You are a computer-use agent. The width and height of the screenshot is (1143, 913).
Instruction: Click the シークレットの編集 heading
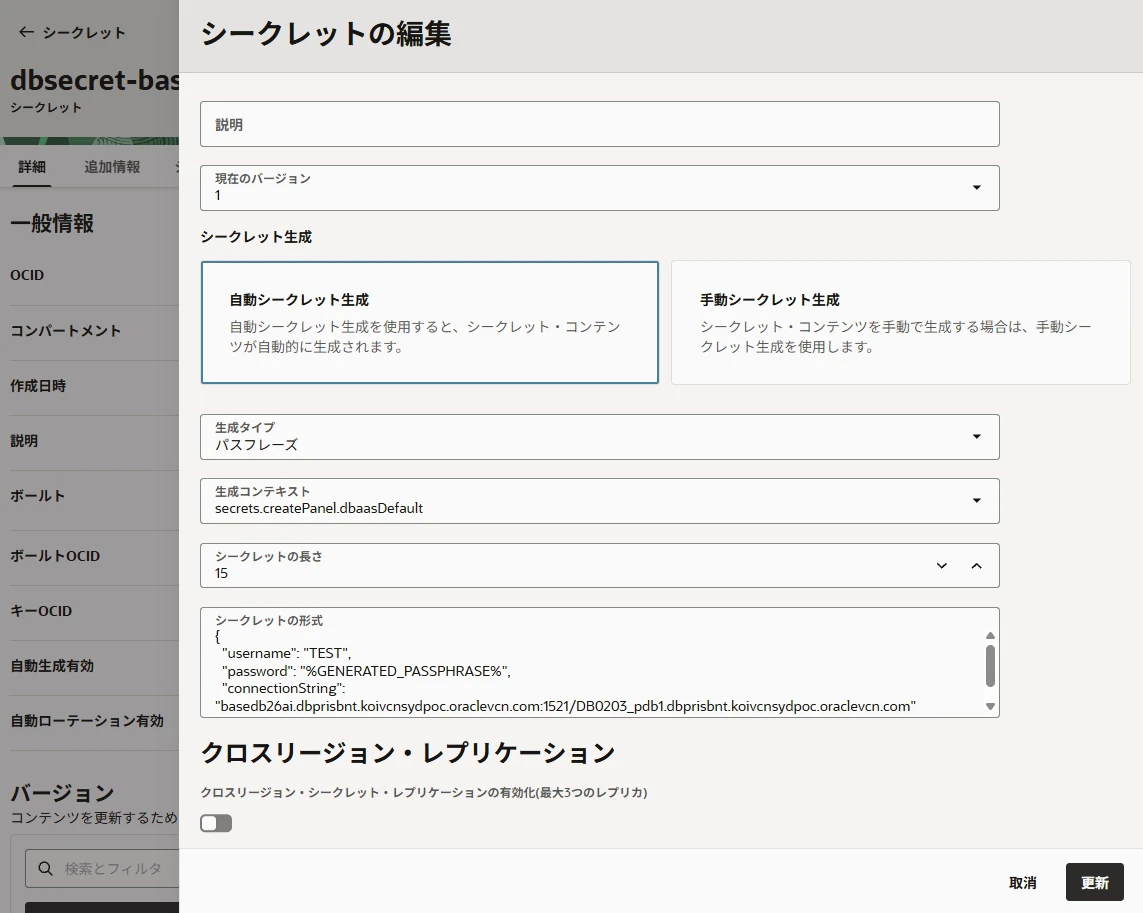point(326,34)
